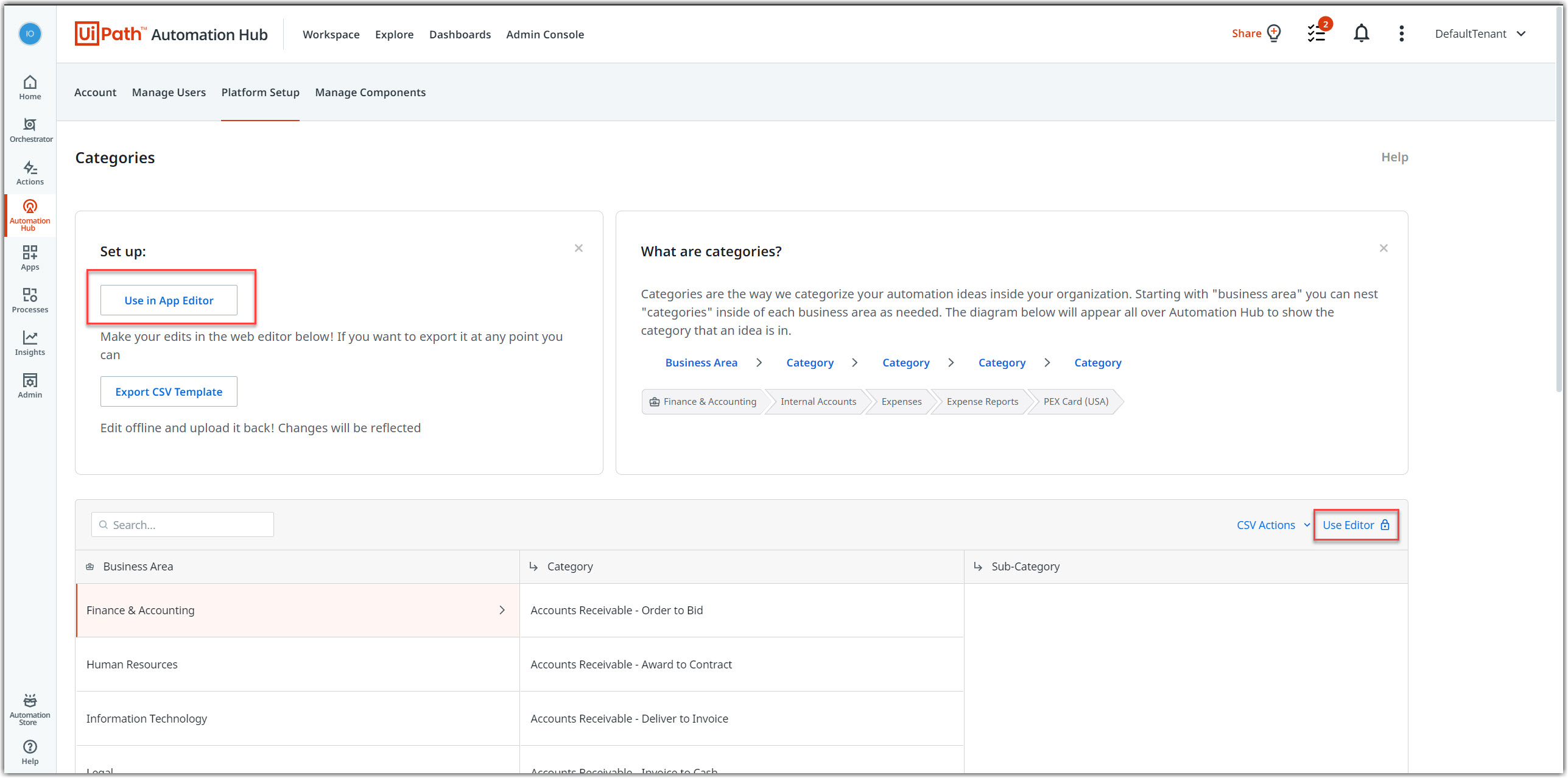Screen dimensions: 1568x778
Task: Click the Internal Accounts chip
Action: [818, 402]
